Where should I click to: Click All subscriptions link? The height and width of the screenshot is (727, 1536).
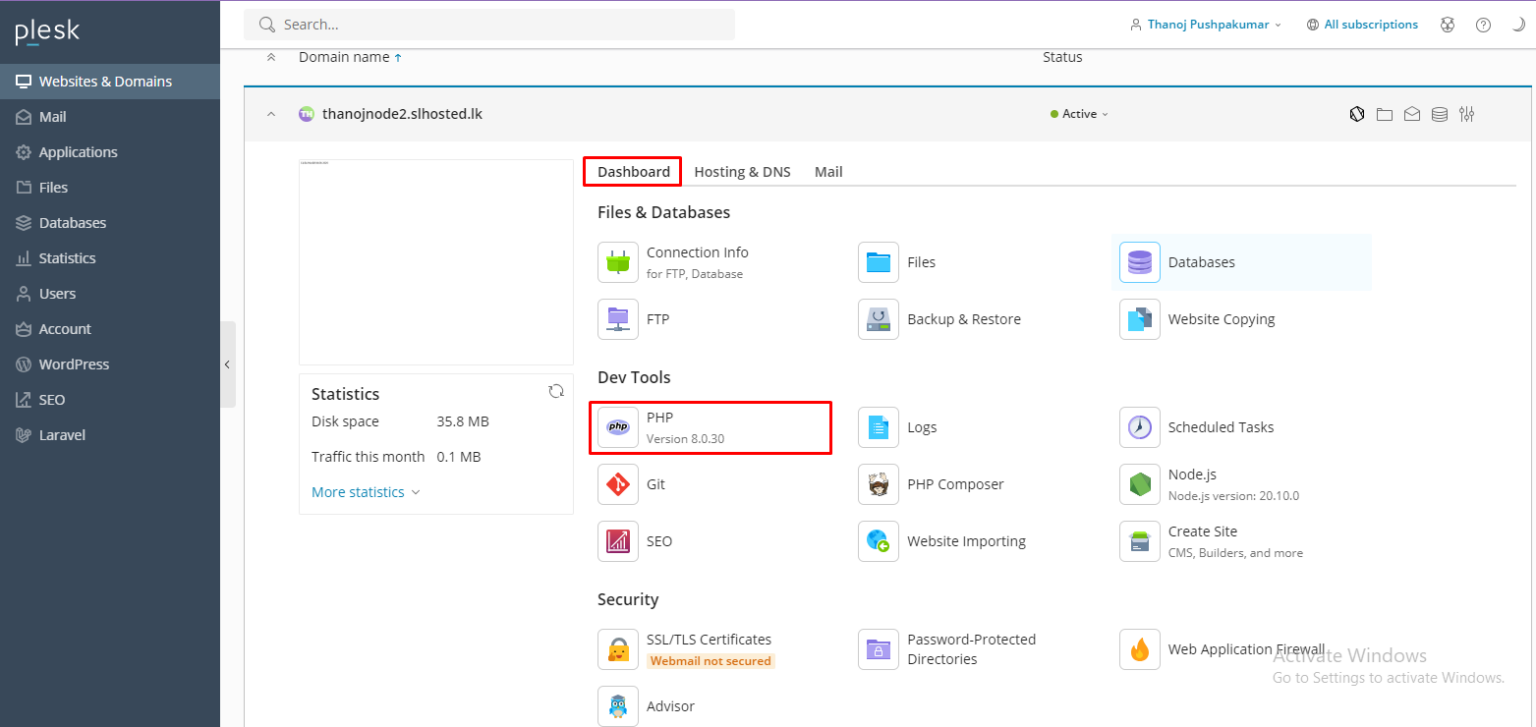[x=1370, y=25]
